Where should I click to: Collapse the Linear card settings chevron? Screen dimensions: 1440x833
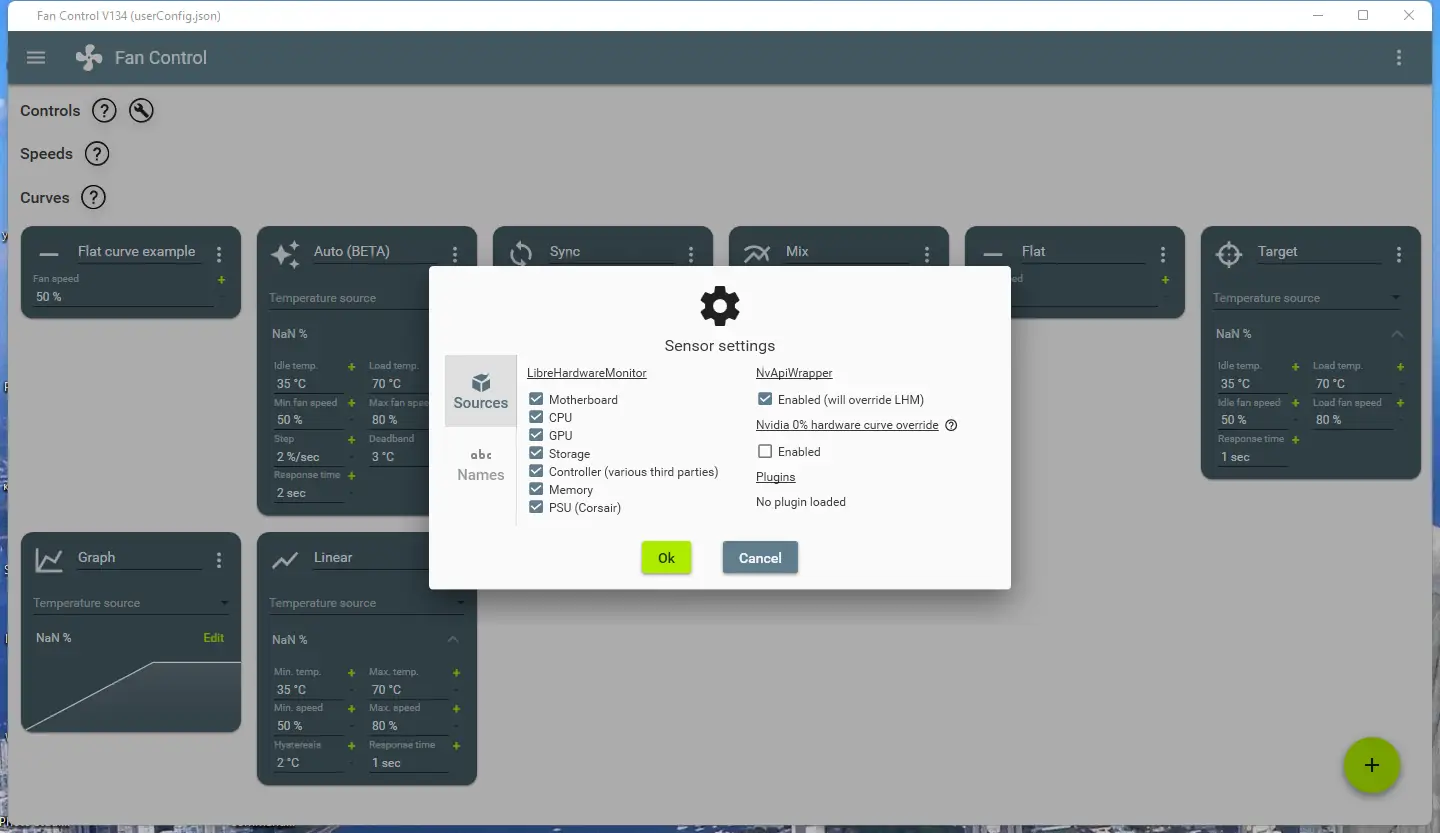[x=453, y=640]
